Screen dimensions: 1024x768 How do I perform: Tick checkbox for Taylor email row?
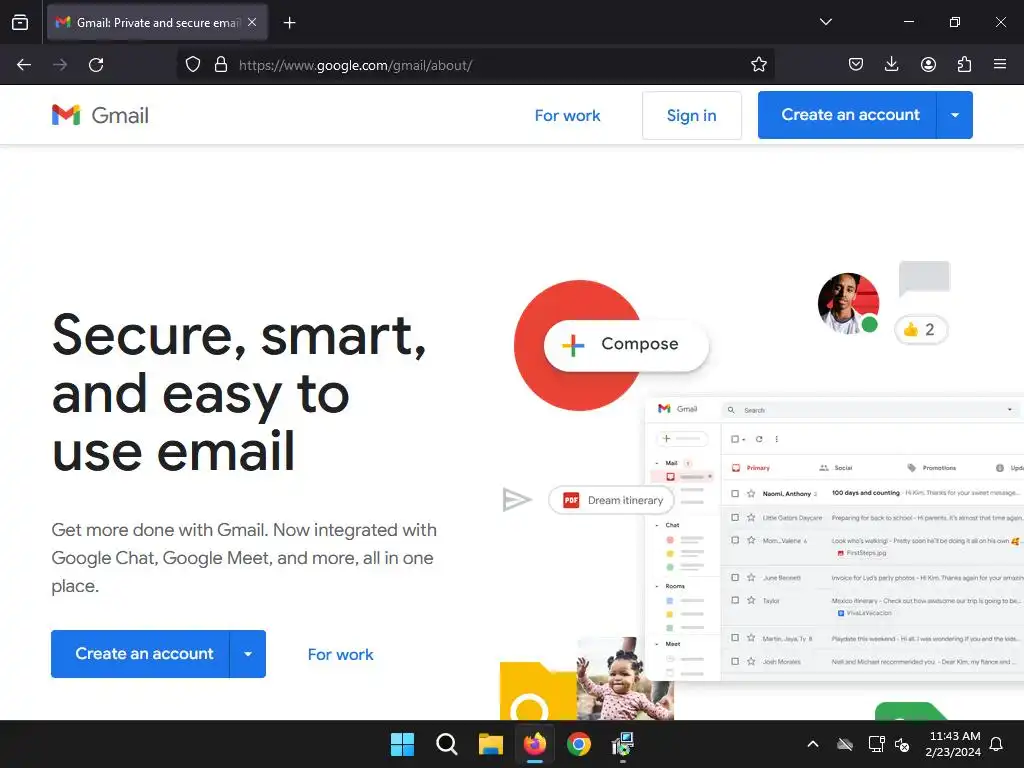[735, 600]
